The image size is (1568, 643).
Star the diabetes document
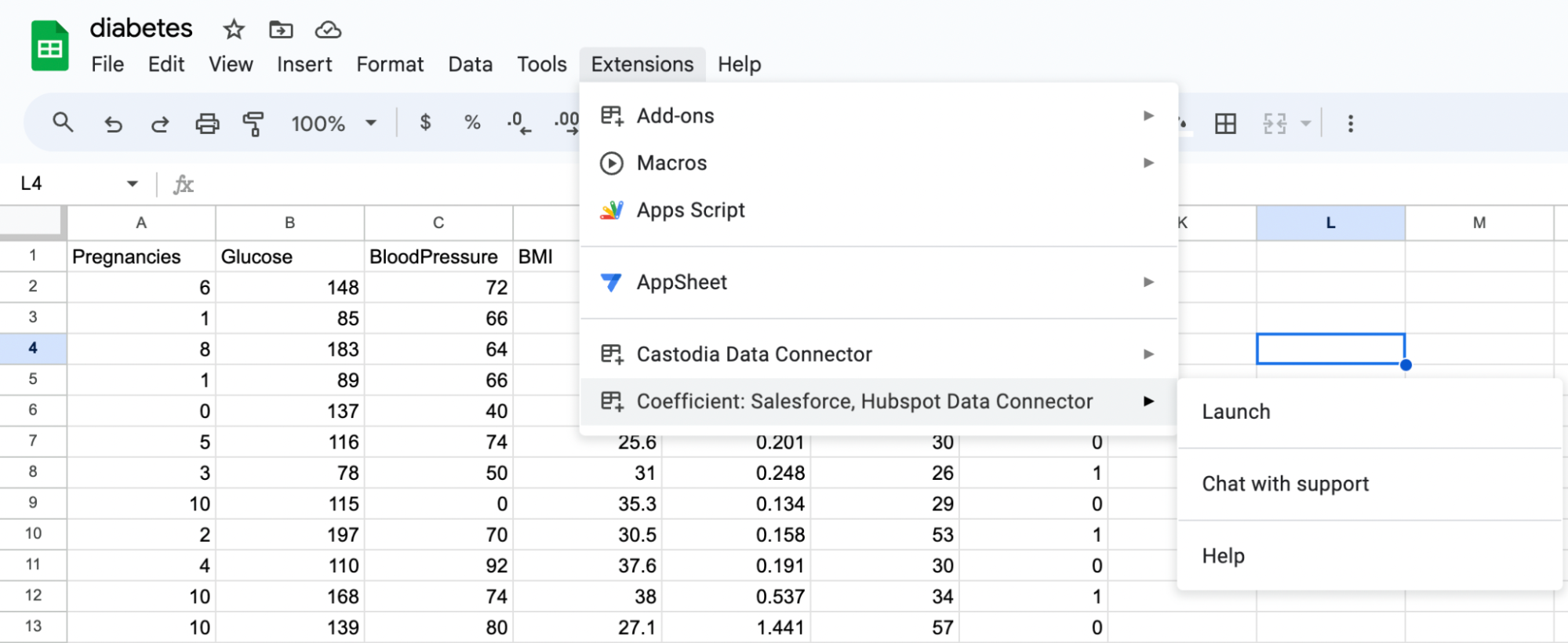click(234, 30)
